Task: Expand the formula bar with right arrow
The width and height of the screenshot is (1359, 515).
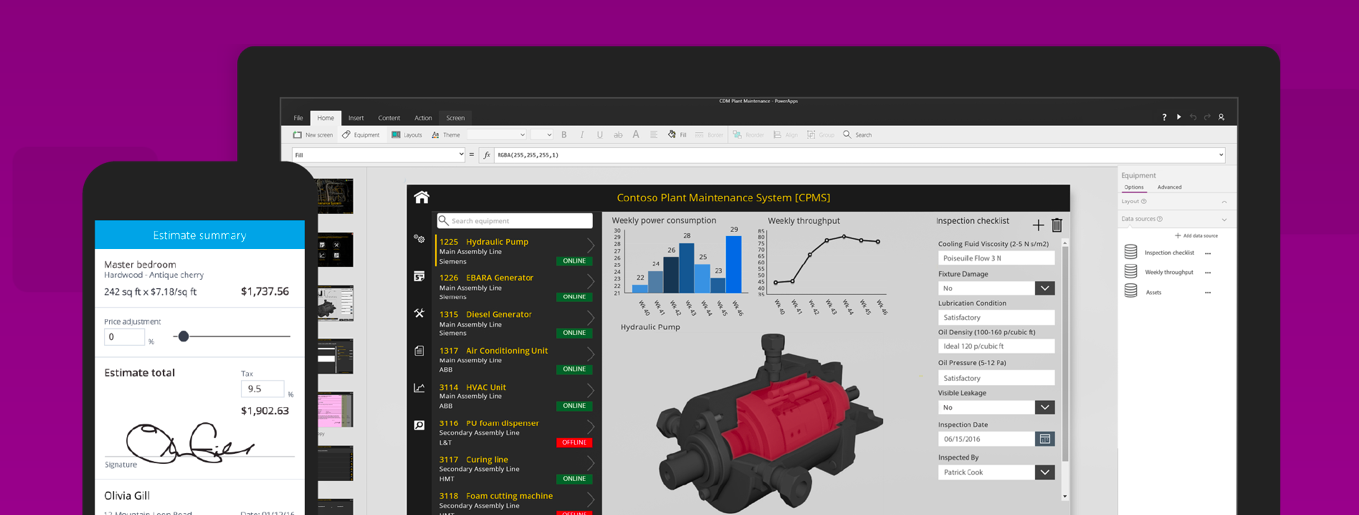Action: (x=1221, y=155)
